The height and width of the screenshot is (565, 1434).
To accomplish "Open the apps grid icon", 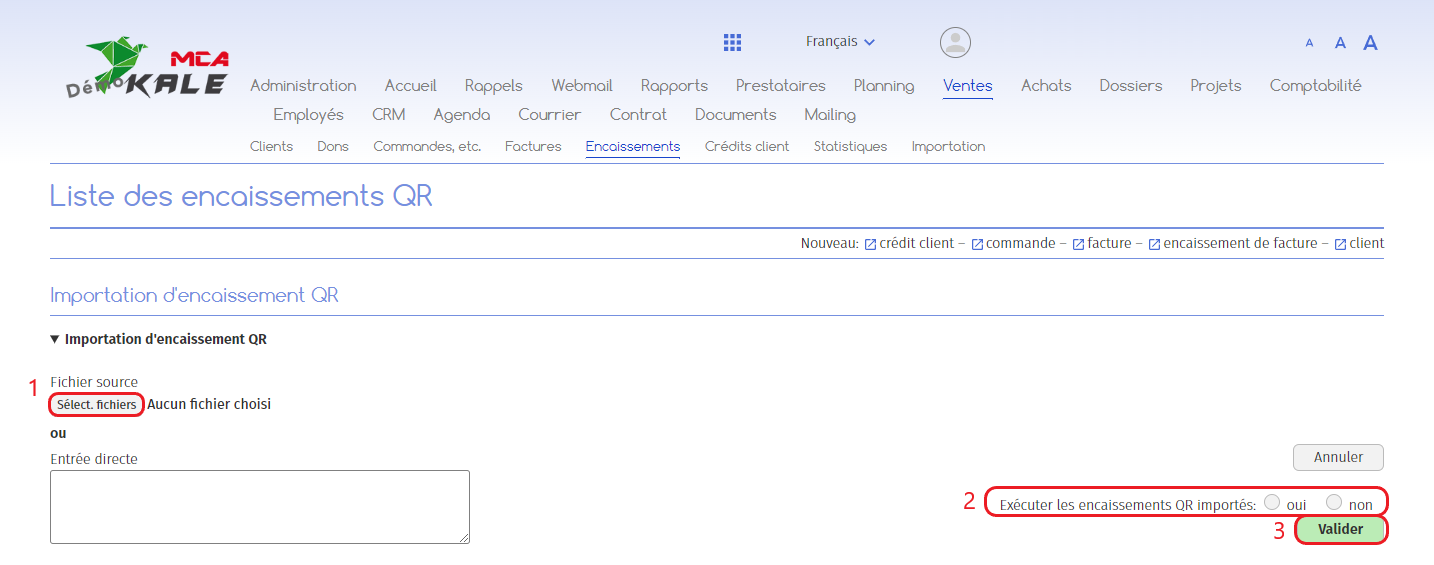I will click(732, 42).
